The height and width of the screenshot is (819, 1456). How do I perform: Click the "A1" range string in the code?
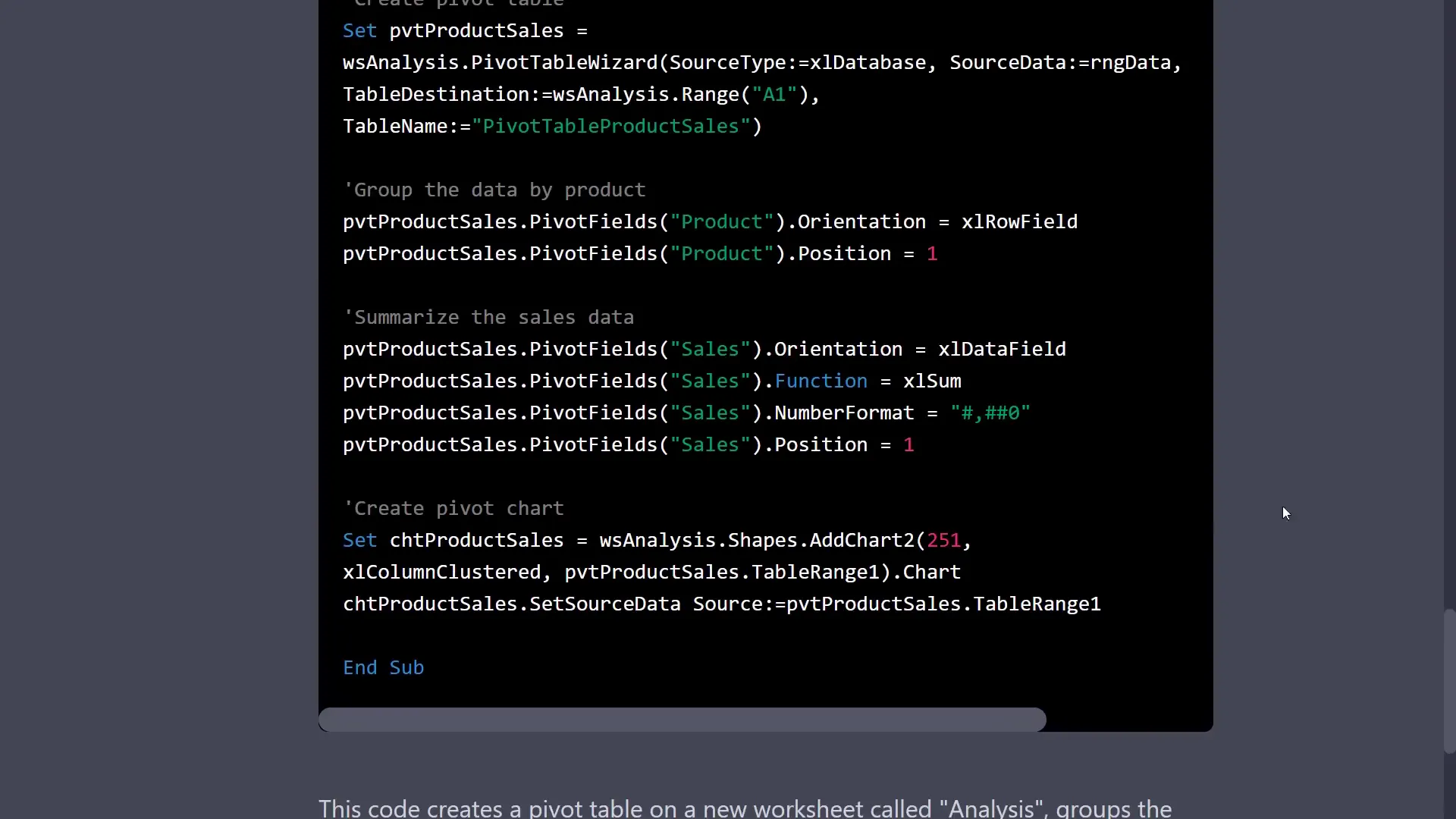(774, 94)
